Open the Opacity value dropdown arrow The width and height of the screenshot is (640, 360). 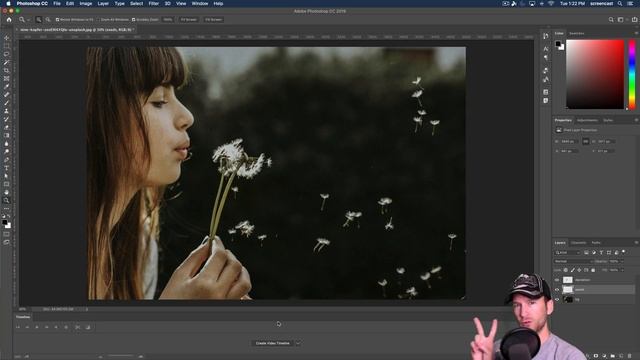pos(621,261)
